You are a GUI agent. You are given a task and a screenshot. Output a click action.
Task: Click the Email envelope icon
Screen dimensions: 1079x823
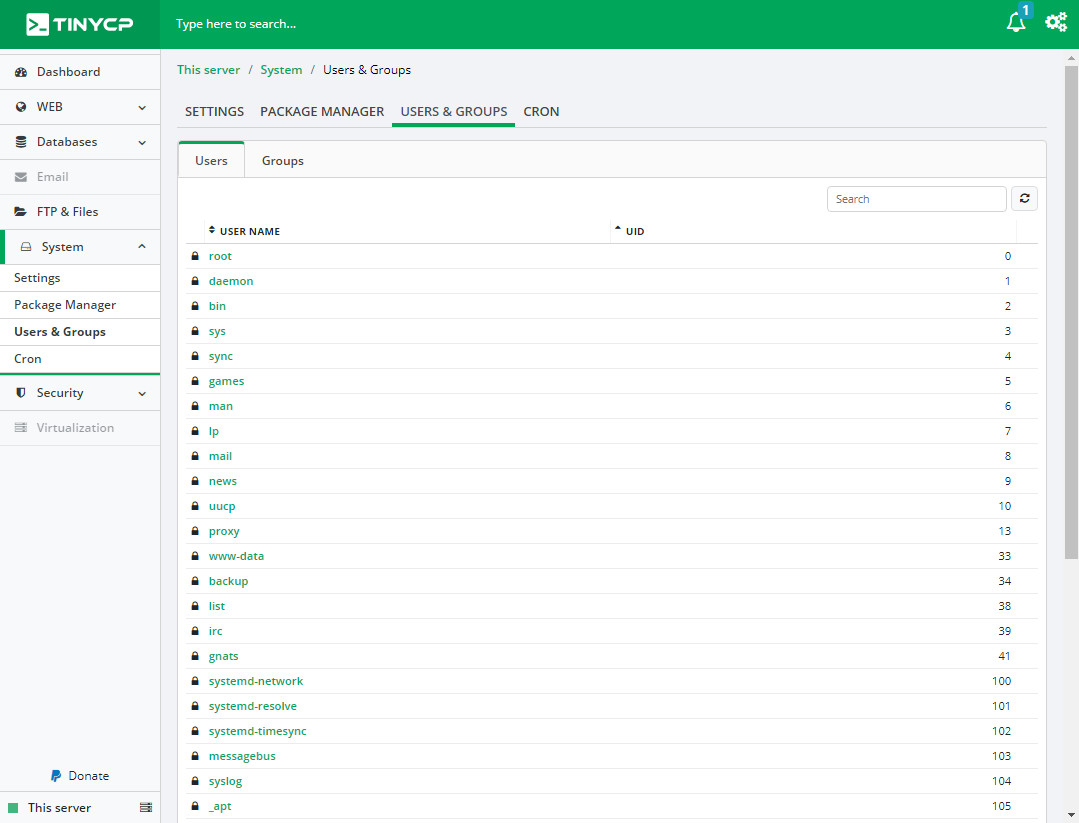click(21, 177)
